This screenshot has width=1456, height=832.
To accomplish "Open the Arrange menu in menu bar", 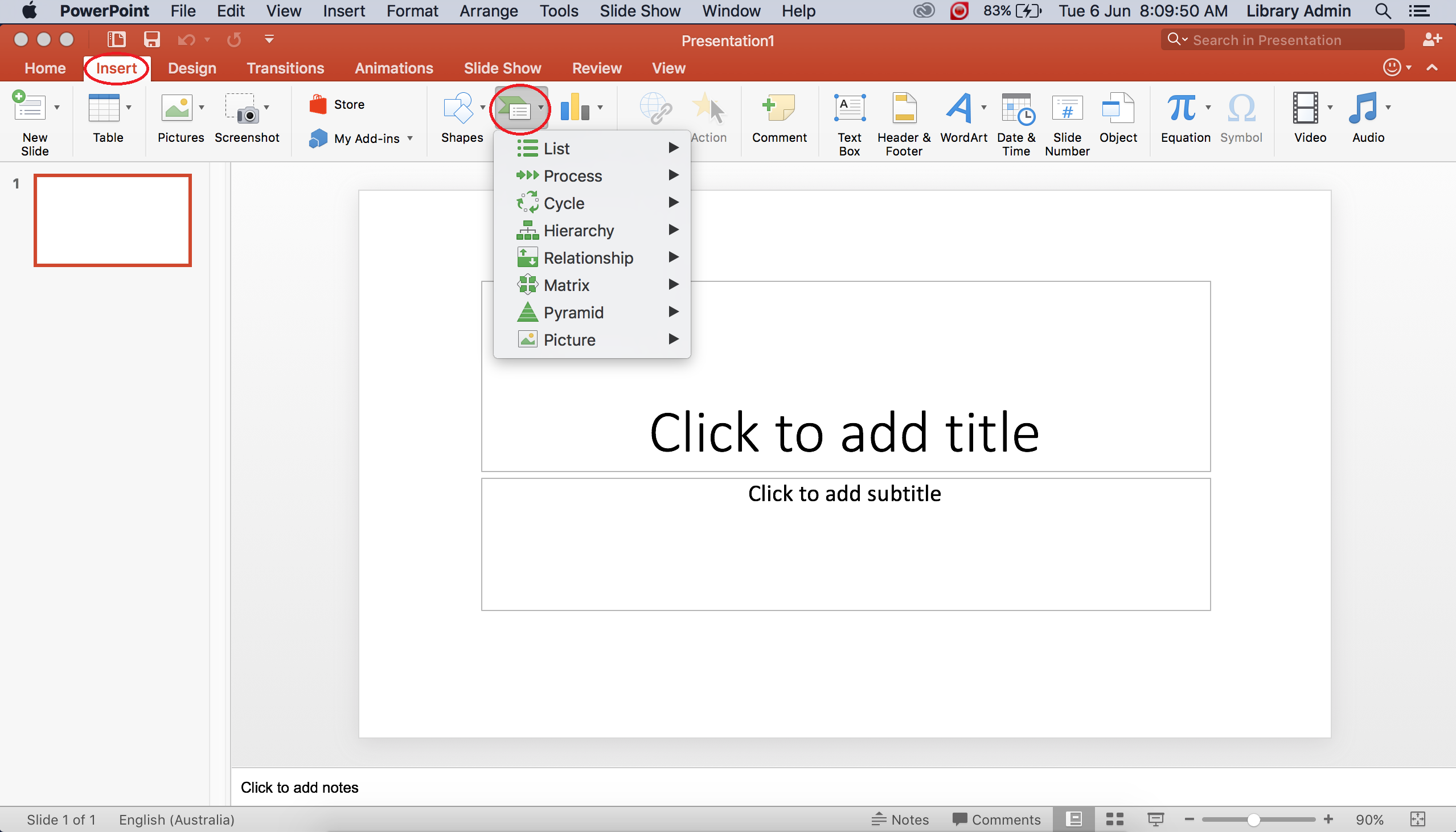I will [489, 11].
